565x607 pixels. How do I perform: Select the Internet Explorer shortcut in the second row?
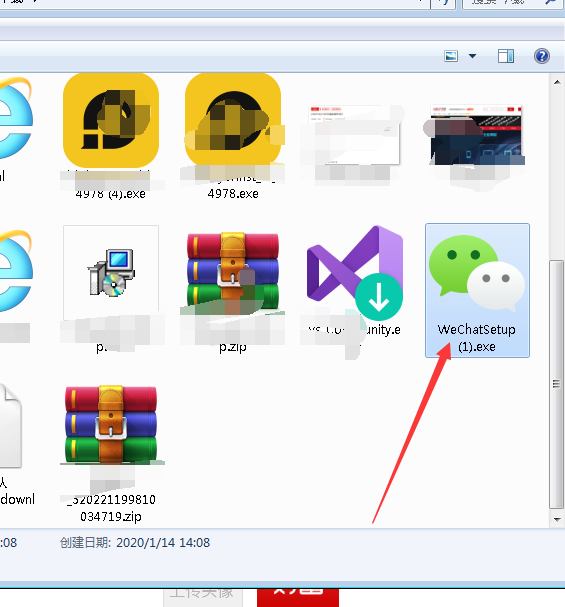coord(14,273)
